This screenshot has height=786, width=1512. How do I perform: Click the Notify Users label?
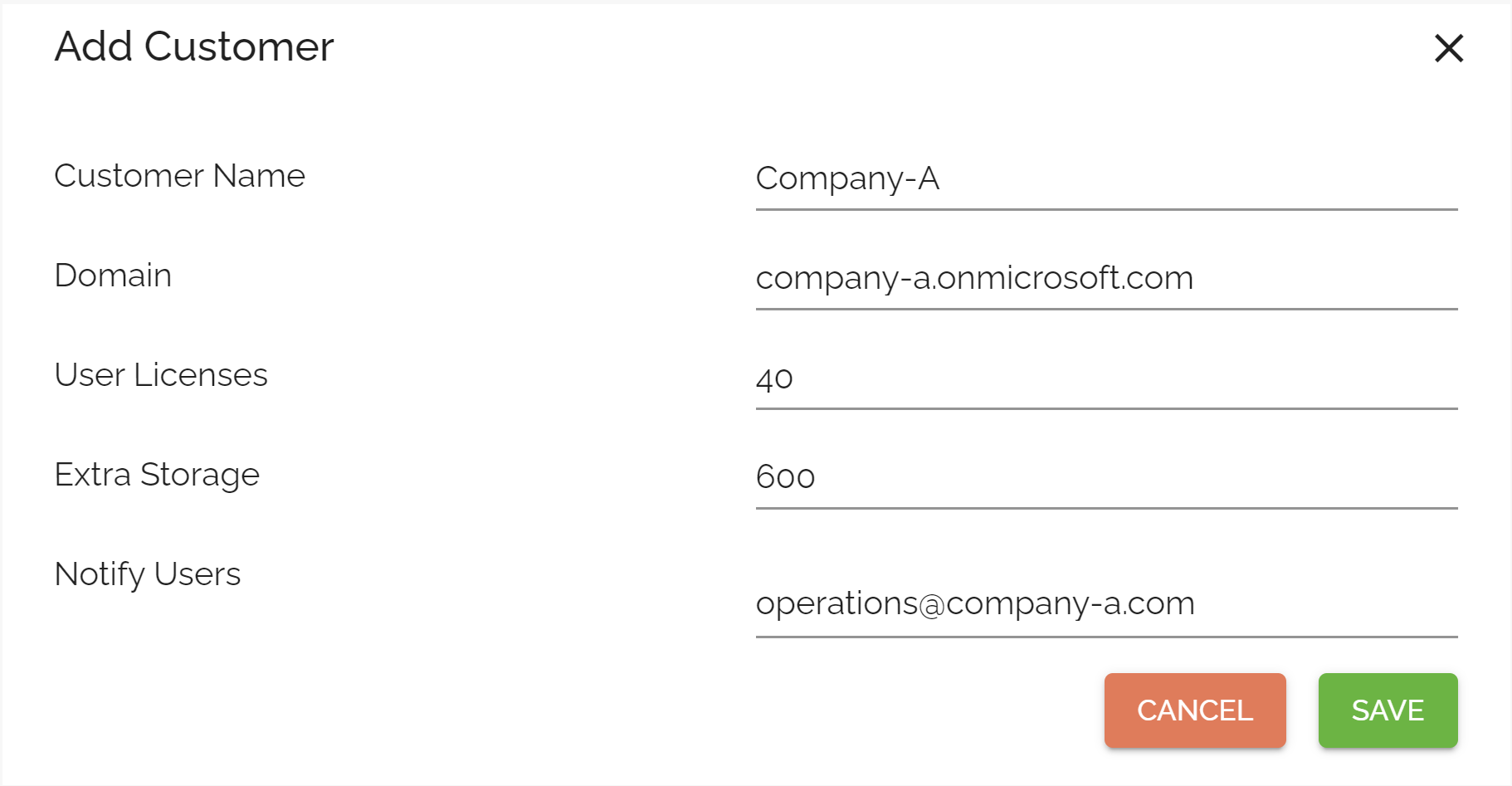click(x=148, y=575)
